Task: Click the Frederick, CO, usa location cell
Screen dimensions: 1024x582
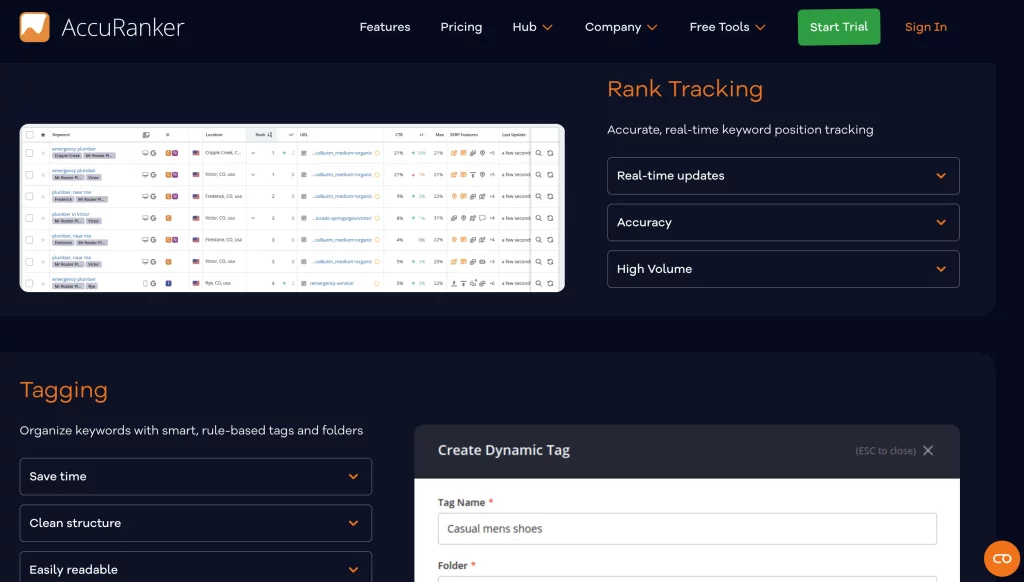Action: click(x=223, y=196)
